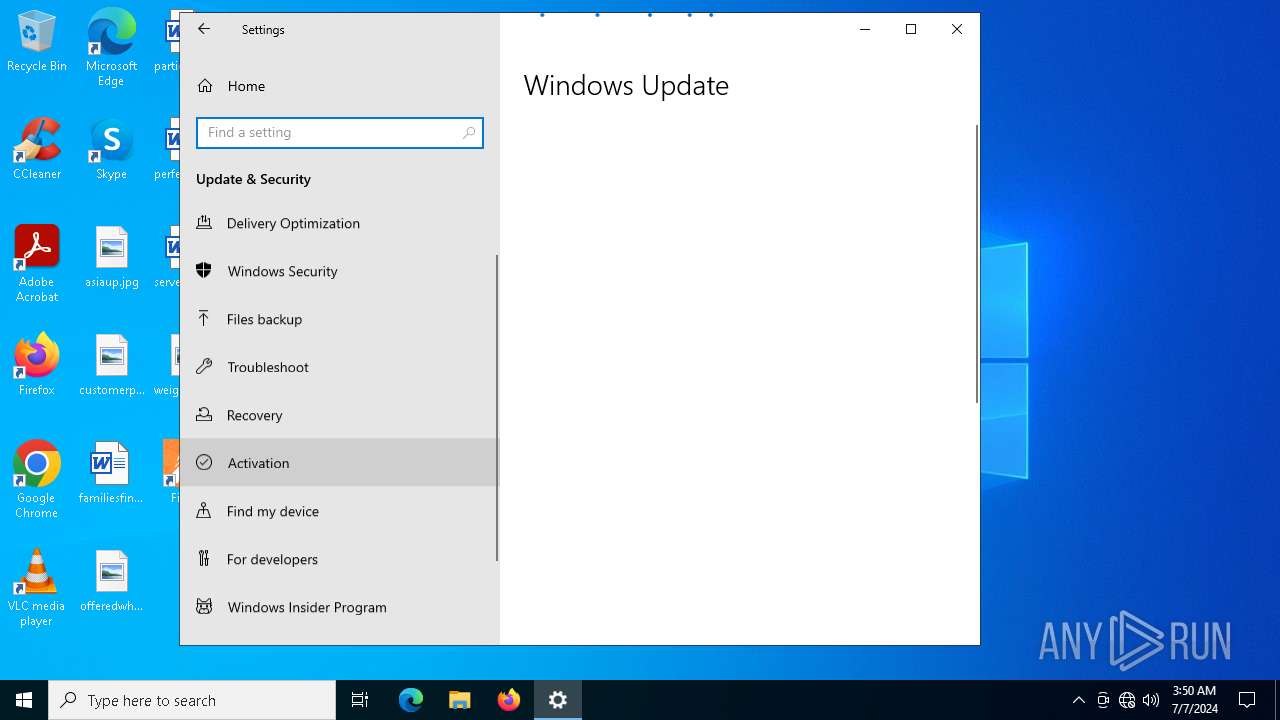Click the Windows Update page scrollbar

click(x=977, y=264)
